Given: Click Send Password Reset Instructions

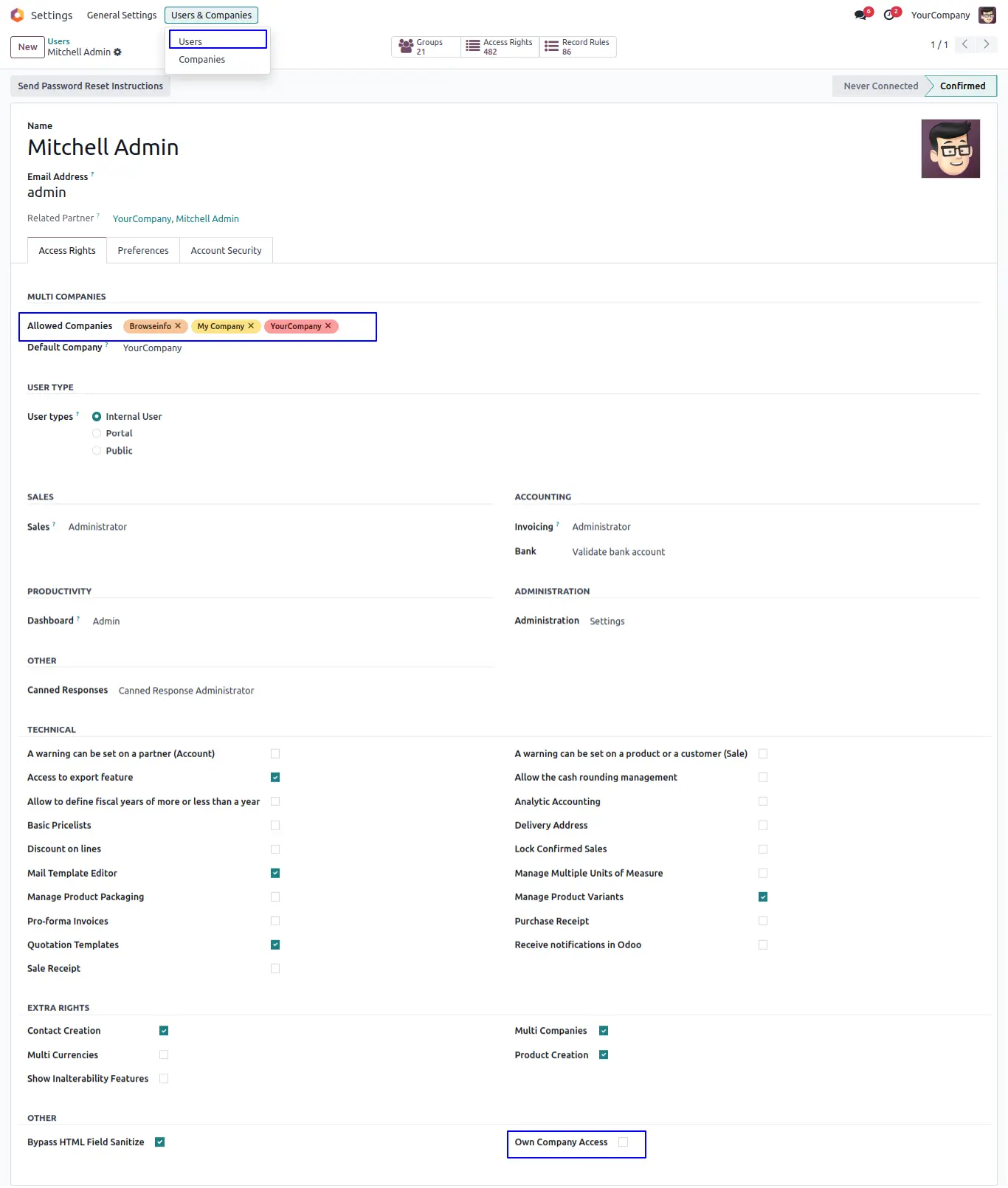Looking at the screenshot, I should (x=91, y=86).
